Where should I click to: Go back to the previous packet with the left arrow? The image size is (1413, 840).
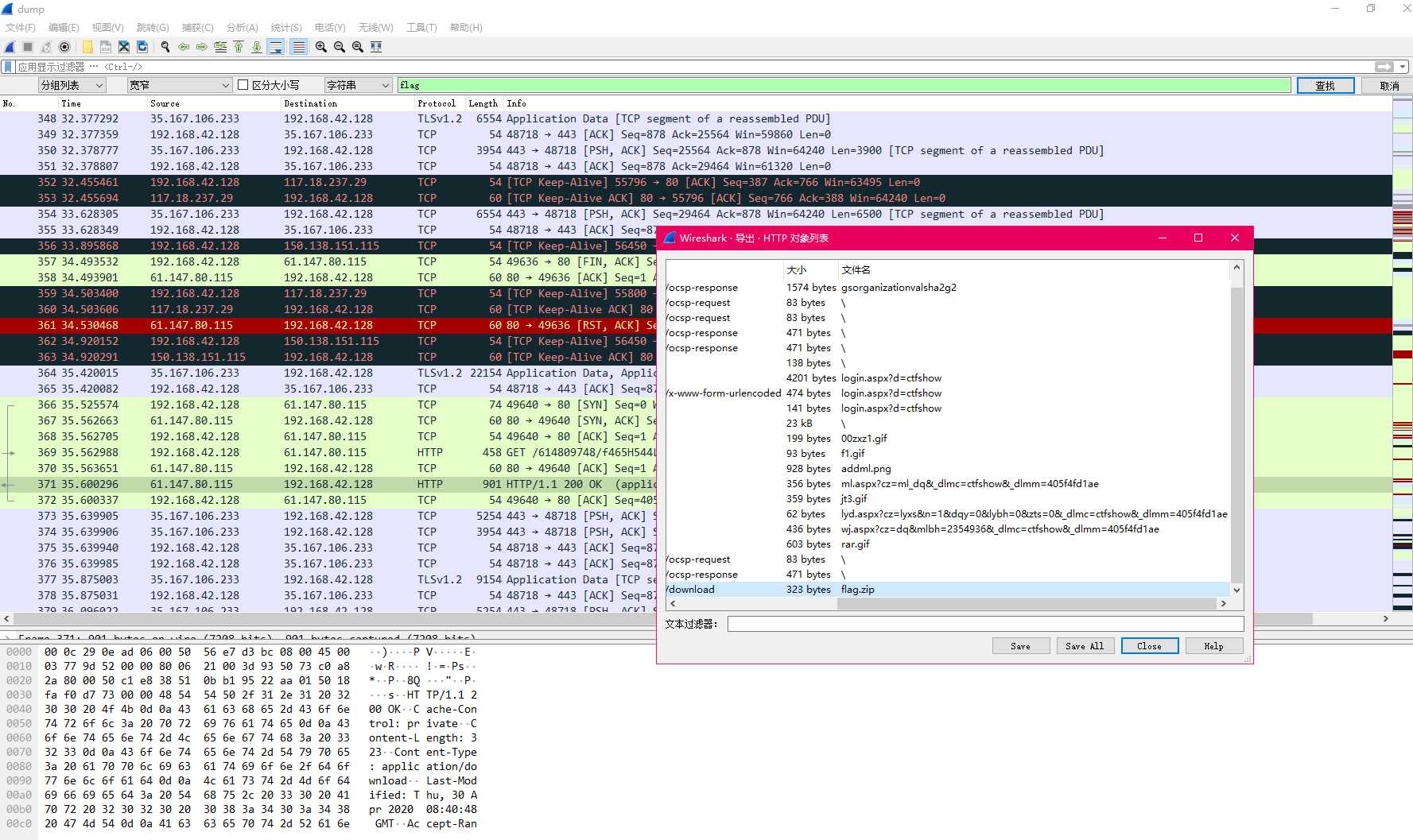(184, 47)
